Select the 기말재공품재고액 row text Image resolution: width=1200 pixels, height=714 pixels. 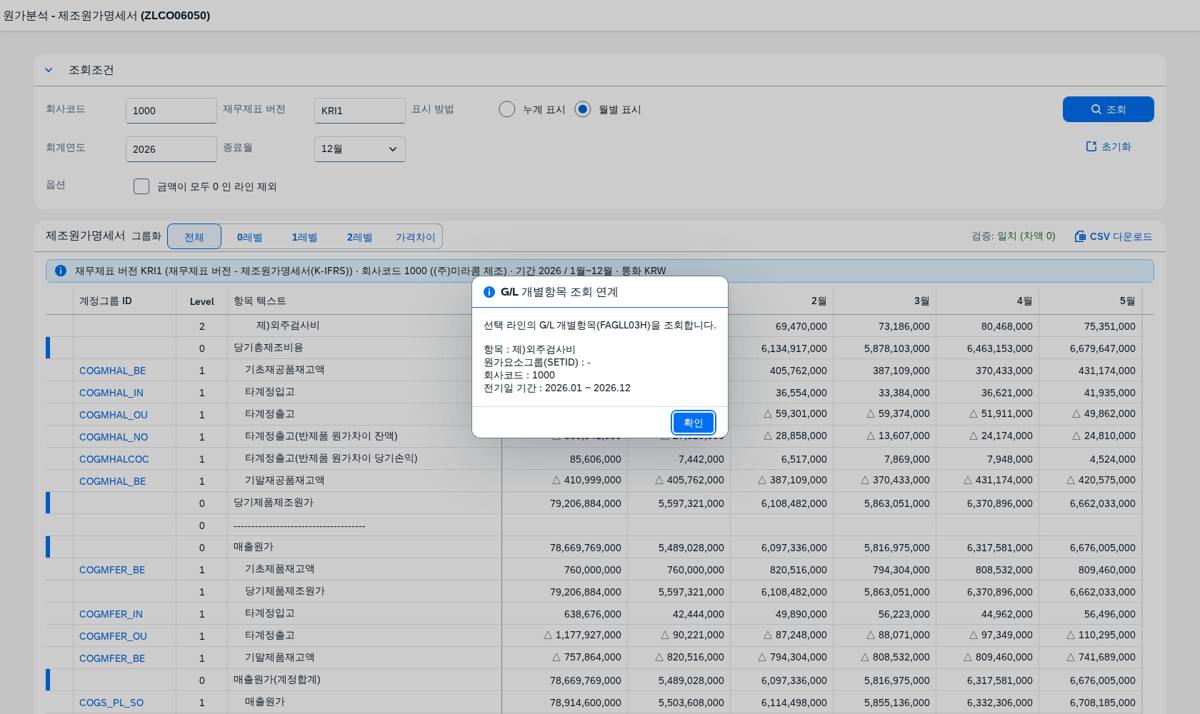tap(284, 481)
